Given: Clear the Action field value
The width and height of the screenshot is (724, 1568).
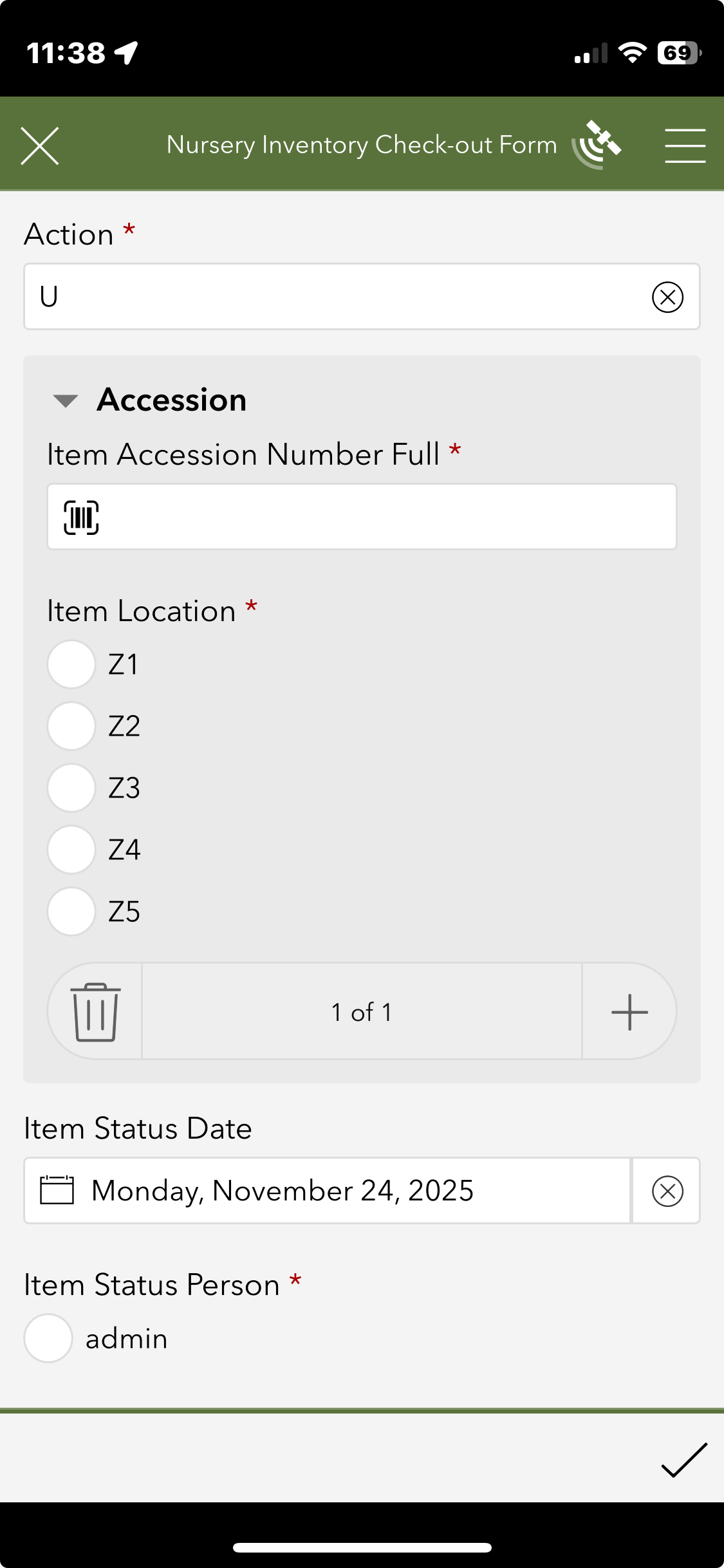Looking at the screenshot, I should tap(668, 297).
